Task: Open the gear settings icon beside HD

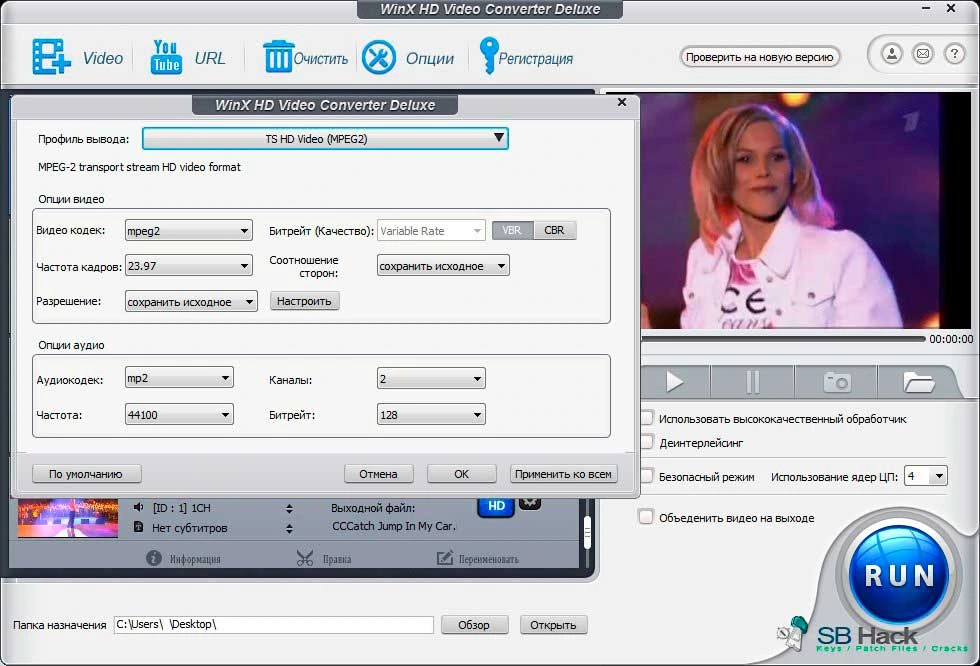Action: [530, 503]
